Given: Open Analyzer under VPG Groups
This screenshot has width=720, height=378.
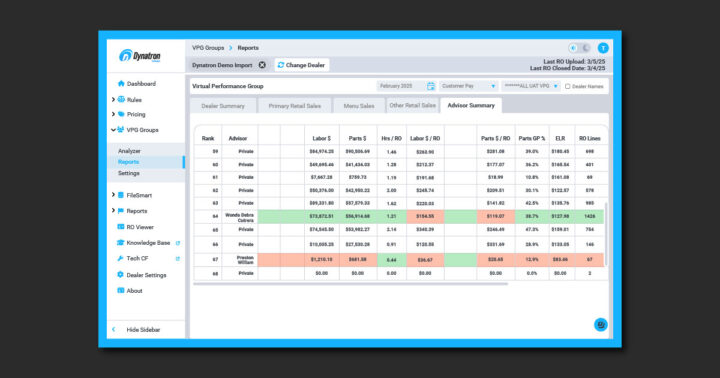Looking at the screenshot, I should pos(129,151).
